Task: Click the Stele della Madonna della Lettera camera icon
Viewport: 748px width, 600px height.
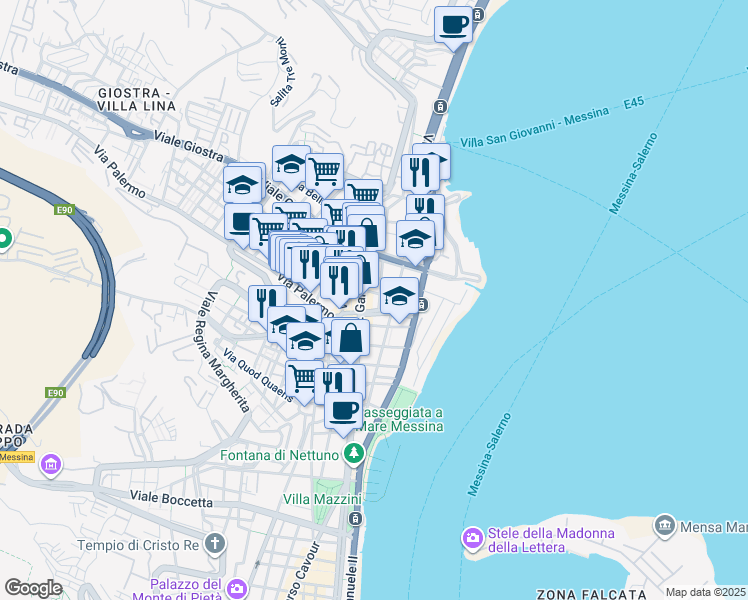Action: click(x=473, y=538)
